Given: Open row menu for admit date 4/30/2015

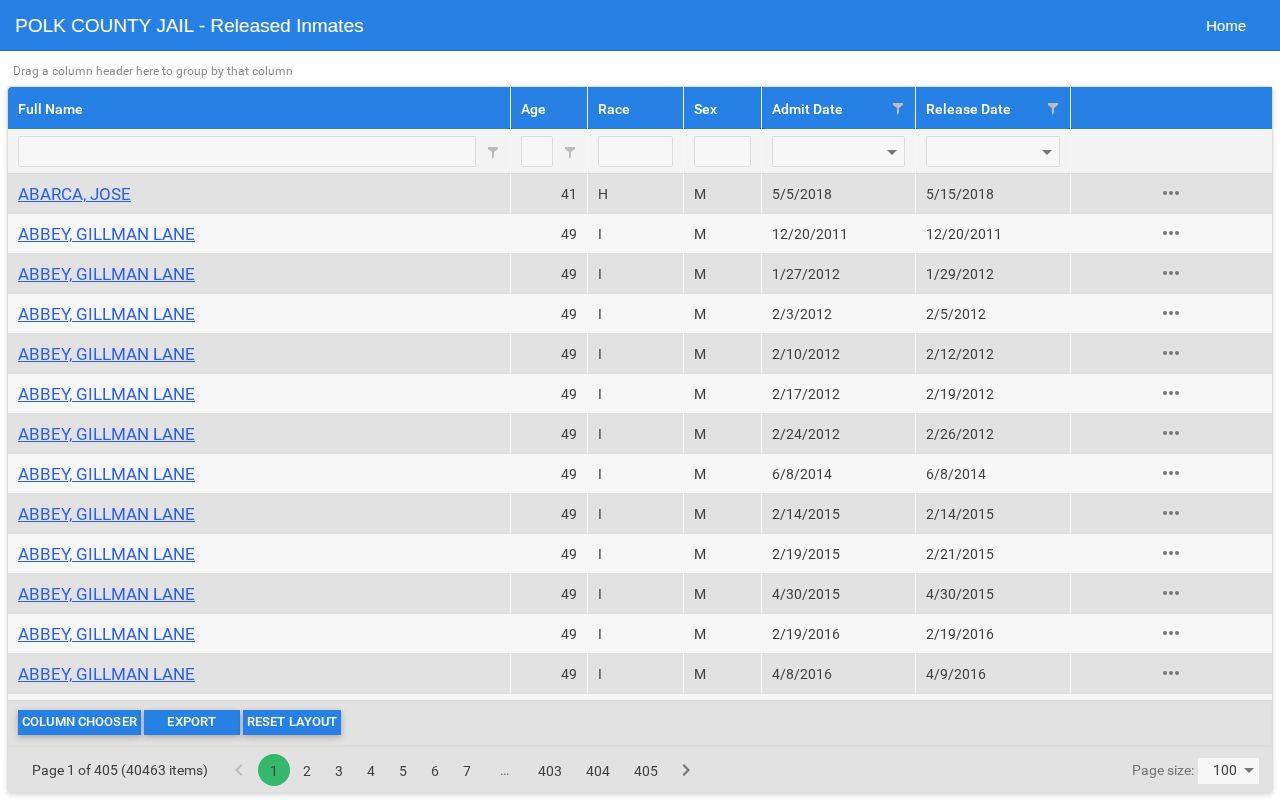Looking at the screenshot, I should pyautogui.click(x=1171, y=593).
